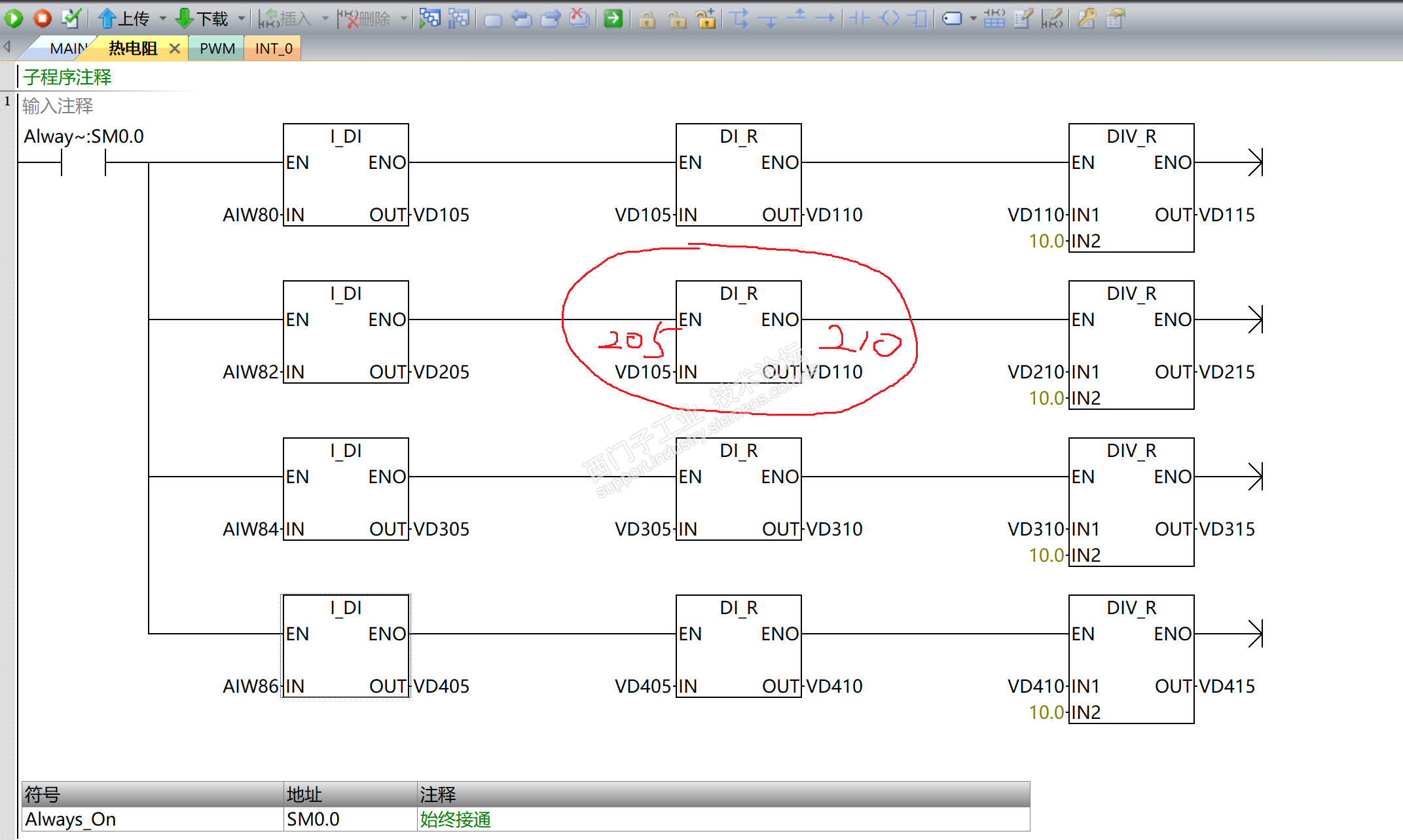Toggle program status monitoring icon
This screenshot has width=1403, height=840.
(x=429, y=18)
